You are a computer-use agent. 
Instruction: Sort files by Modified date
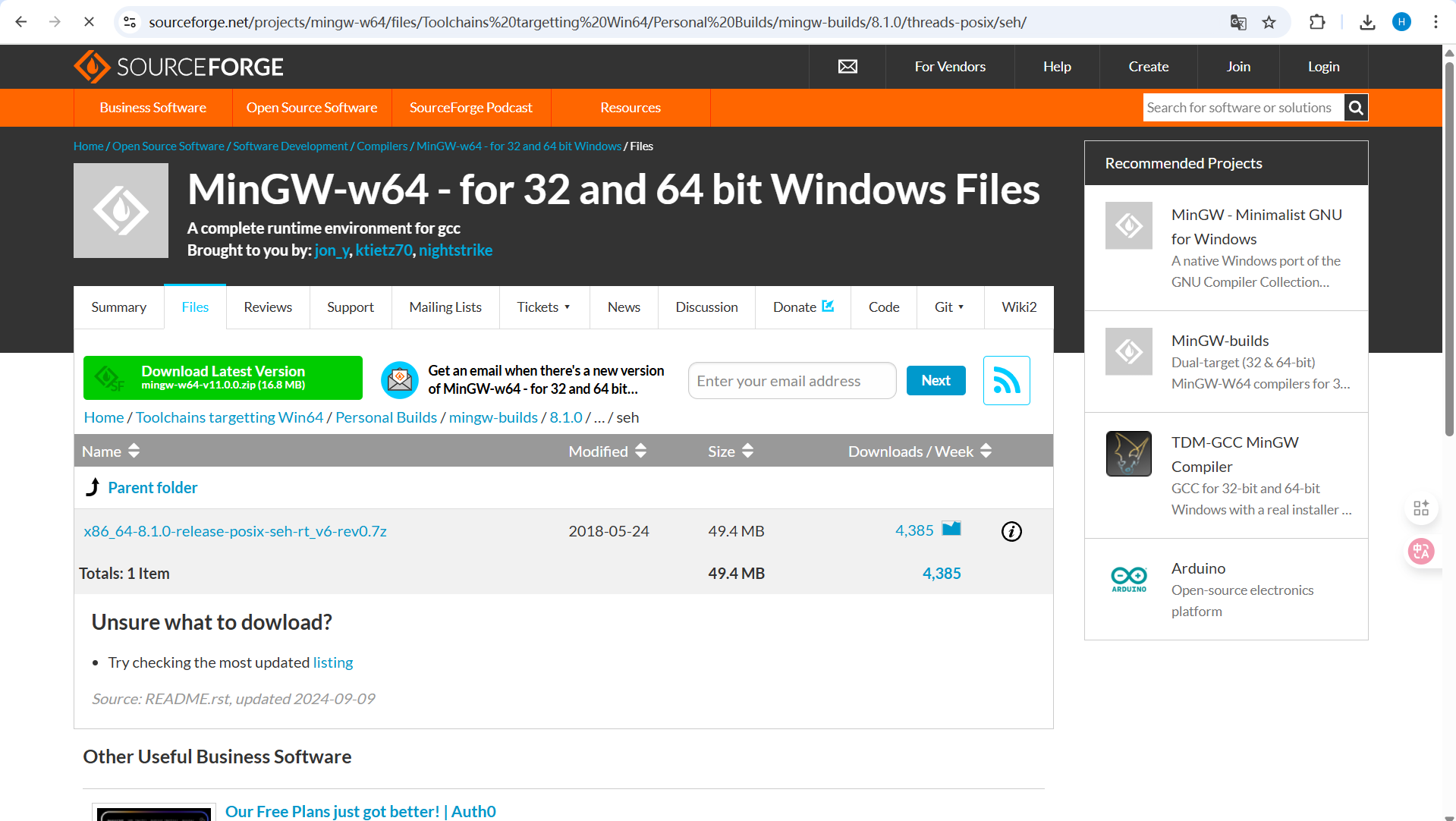tap(607, 451)
